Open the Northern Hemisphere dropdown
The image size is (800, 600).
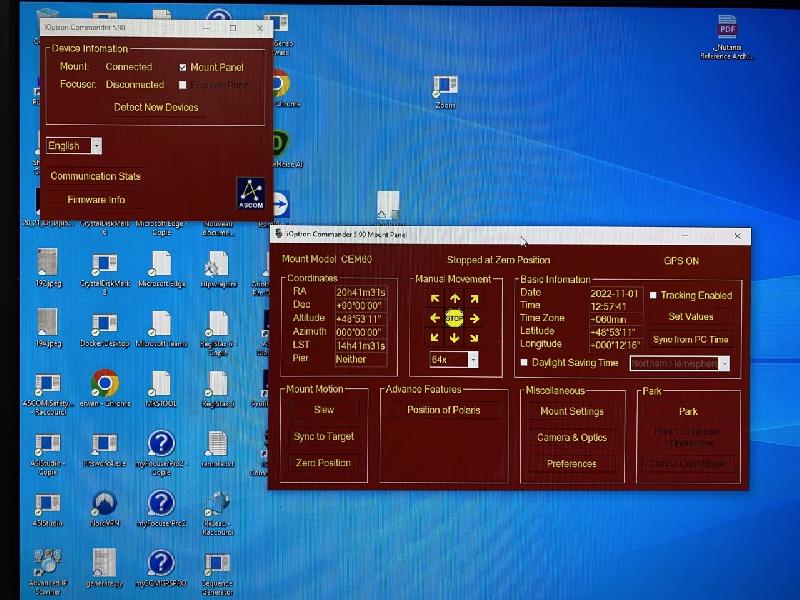680,364
